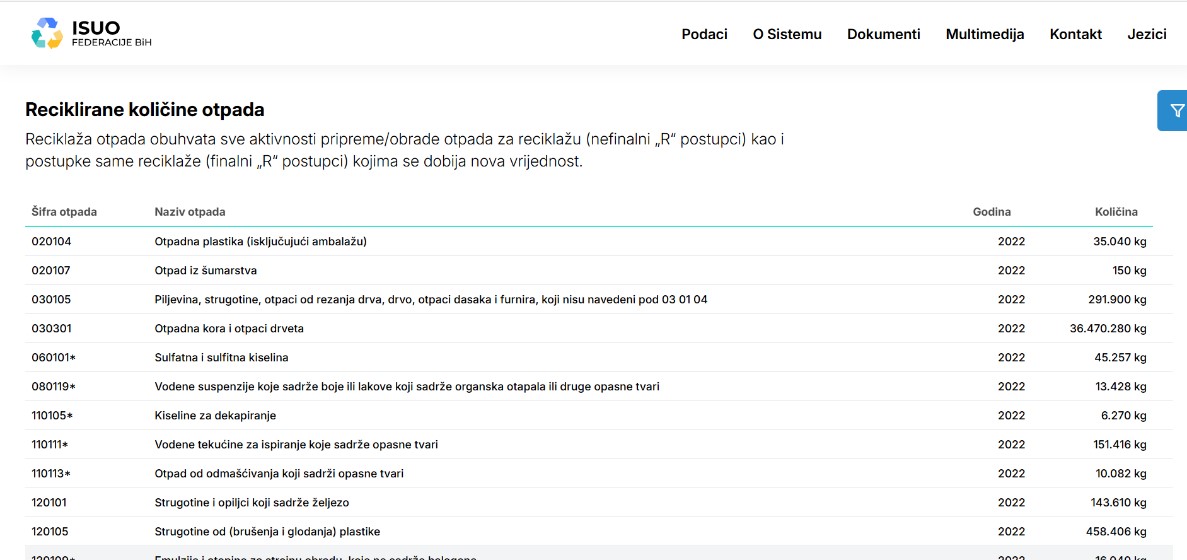Expand the Multimedija navigation item
1187x560 pixels.
[x=984, y=34]
